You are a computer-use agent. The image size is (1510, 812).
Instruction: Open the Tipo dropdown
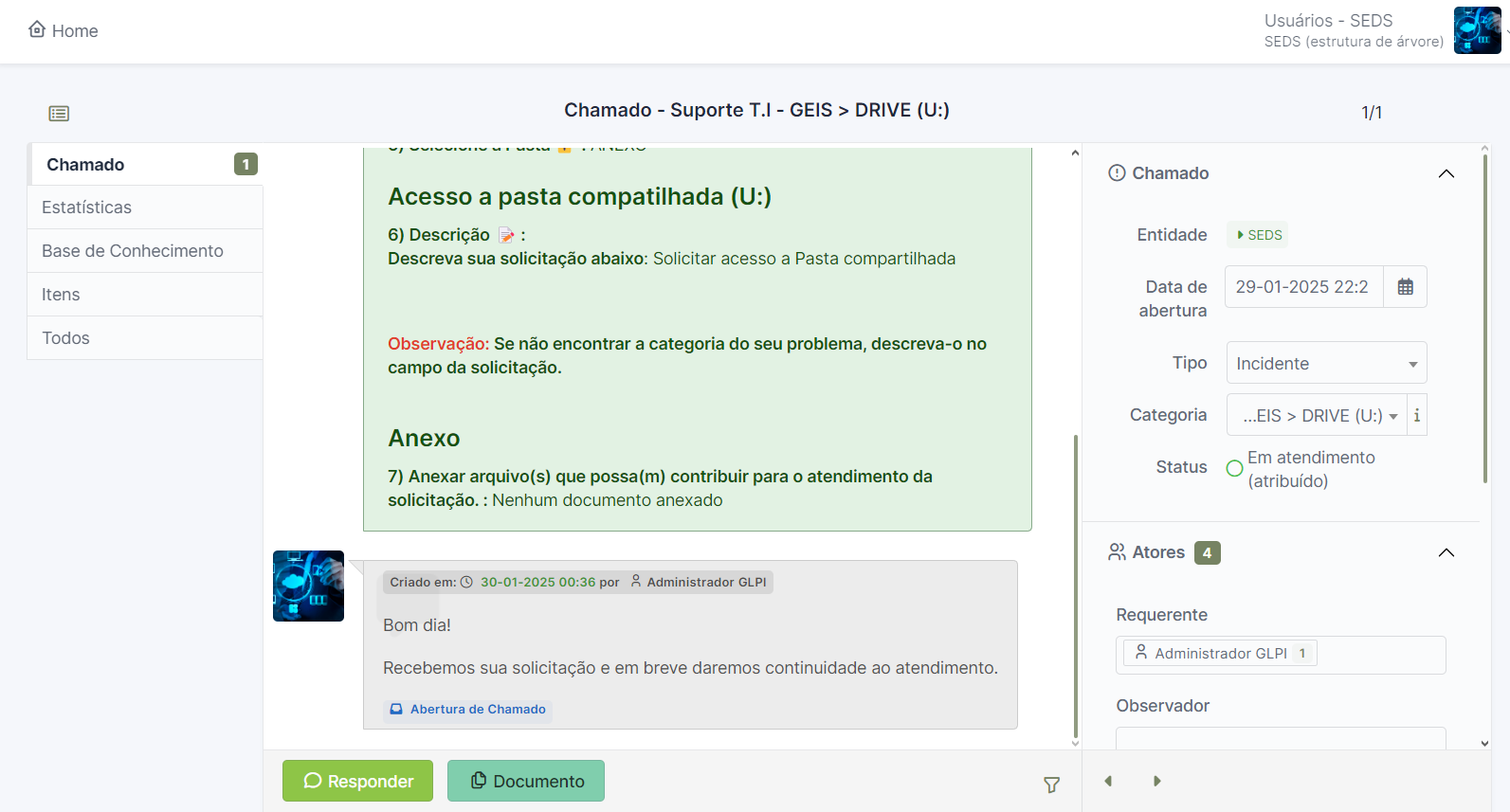(1326, 363)
